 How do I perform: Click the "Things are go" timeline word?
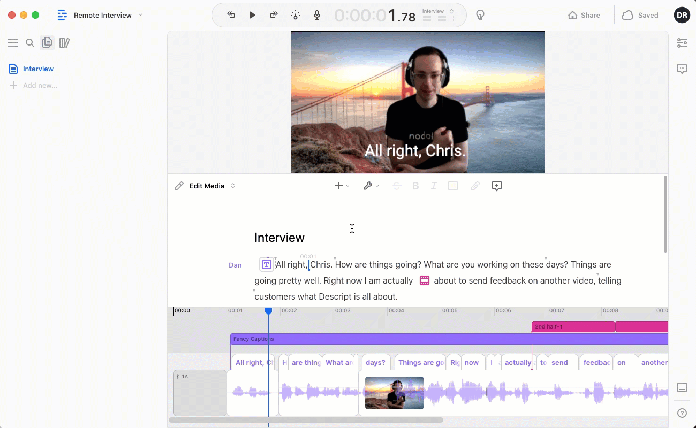pos(420,363)
